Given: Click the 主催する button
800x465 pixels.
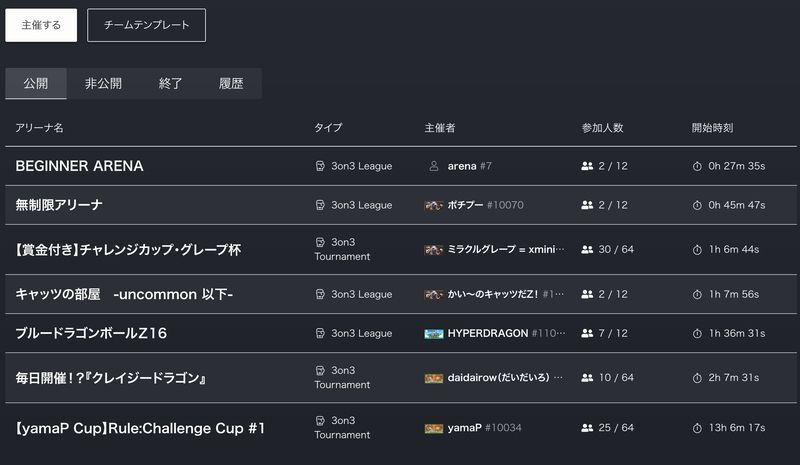Looking at the screenshot, I should pyautogui.click(x=41, y=26).
